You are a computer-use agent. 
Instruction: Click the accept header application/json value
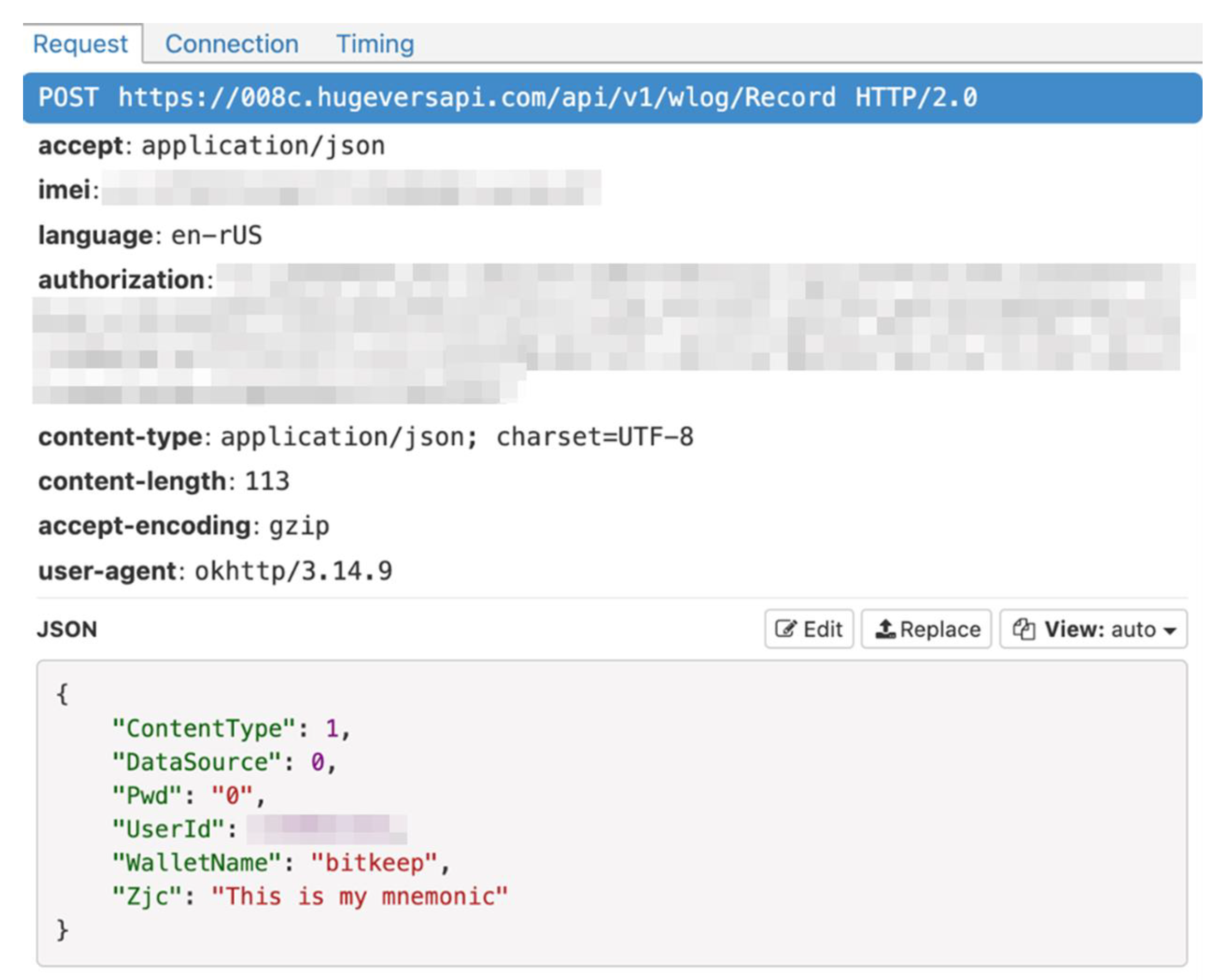coord(263,146)
